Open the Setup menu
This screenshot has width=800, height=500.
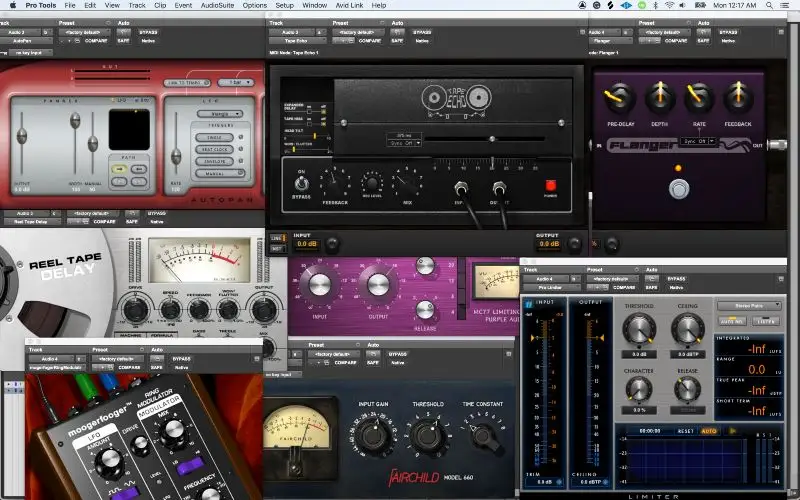285,5
